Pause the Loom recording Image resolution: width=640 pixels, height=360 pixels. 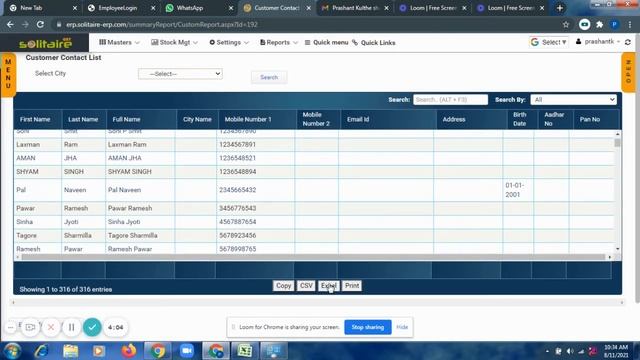[71, 327]
